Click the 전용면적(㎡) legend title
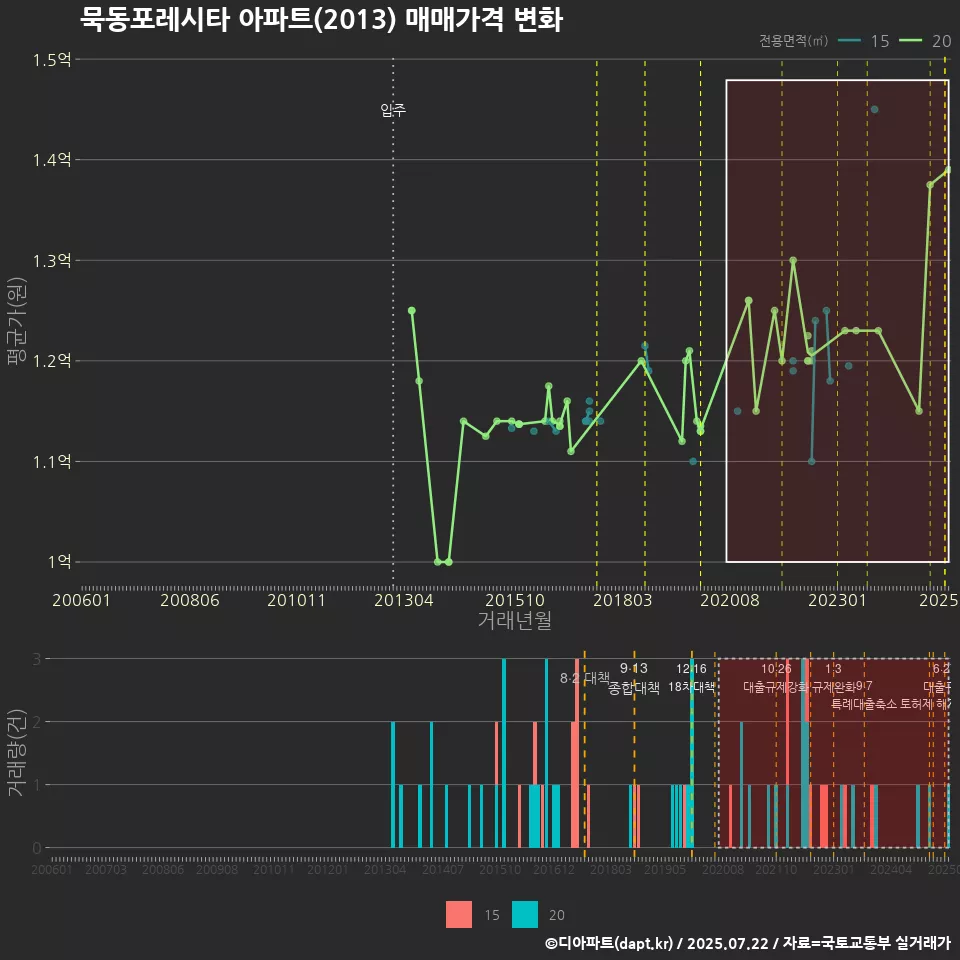 793,40
